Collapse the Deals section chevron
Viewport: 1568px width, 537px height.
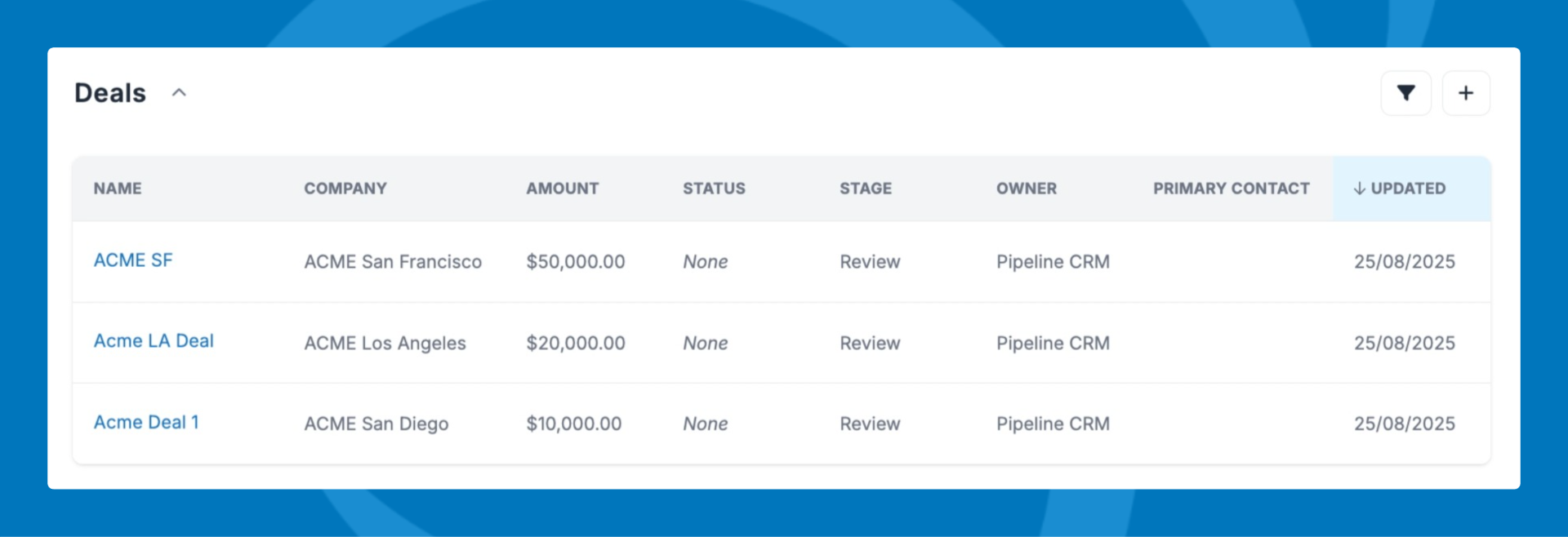pyautogui.click(x=179, y=93)
